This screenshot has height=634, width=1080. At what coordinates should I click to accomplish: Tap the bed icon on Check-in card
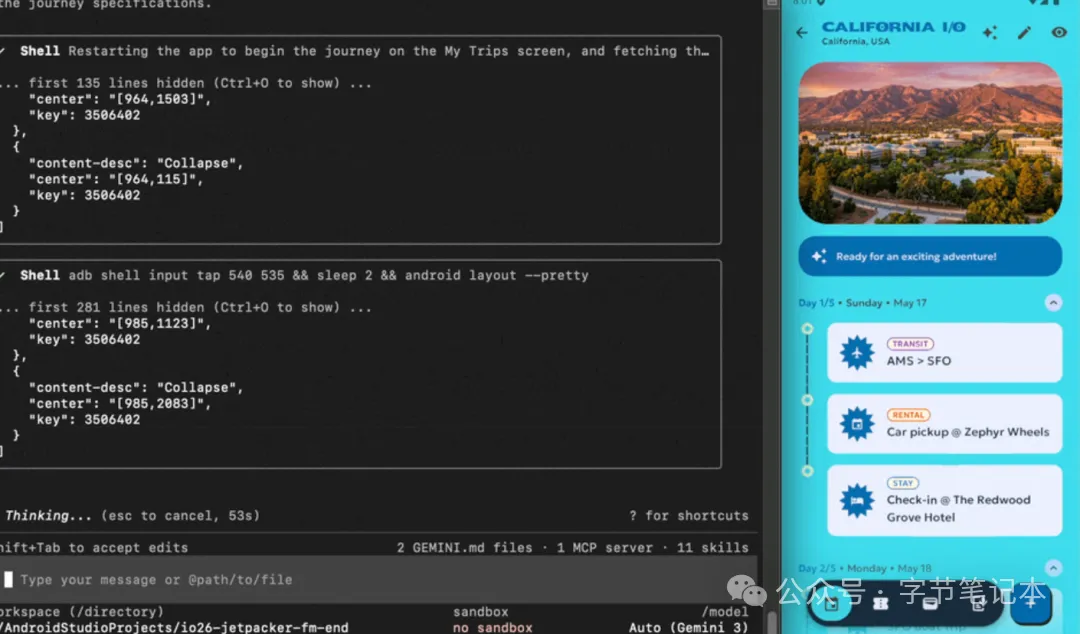point(857,500)
